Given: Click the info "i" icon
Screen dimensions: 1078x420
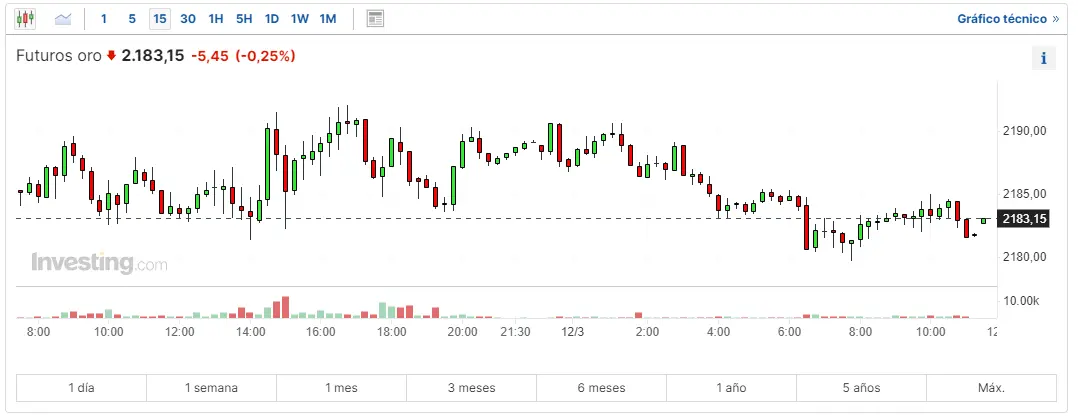Looking at the screenshot, I should (1043, 58).
